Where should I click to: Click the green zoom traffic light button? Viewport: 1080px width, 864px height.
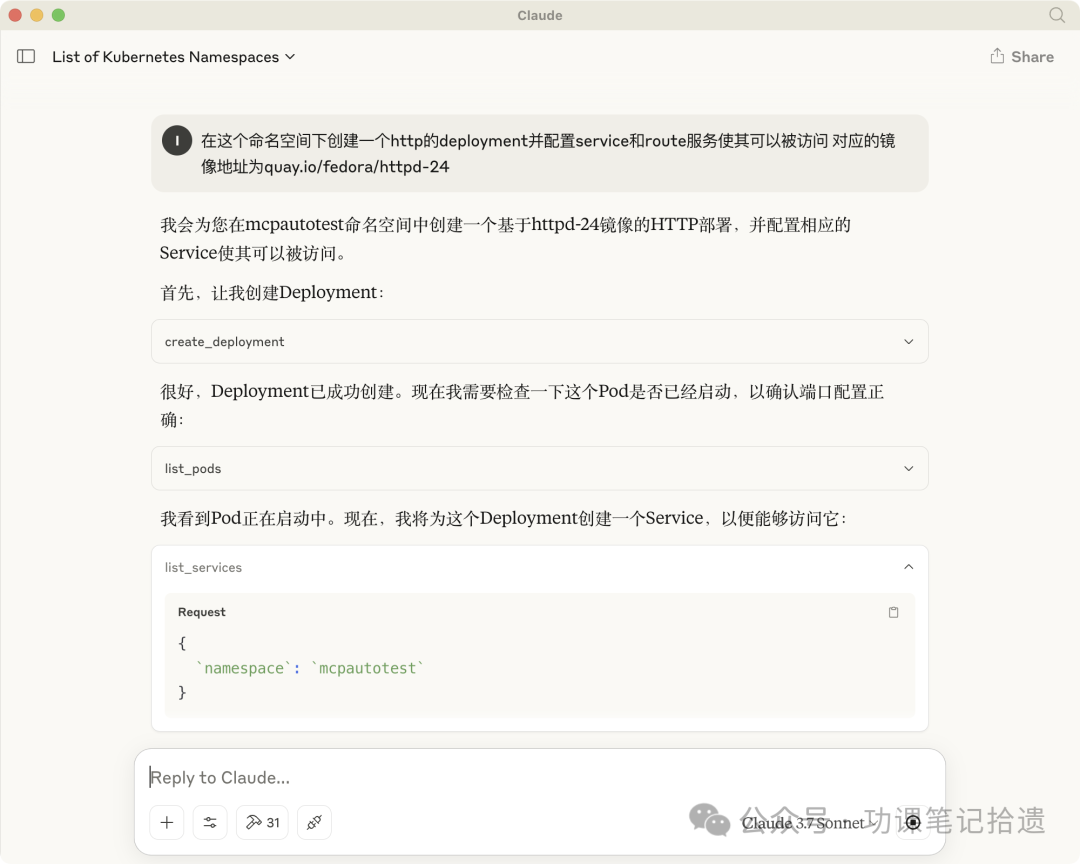pos(58,15)
